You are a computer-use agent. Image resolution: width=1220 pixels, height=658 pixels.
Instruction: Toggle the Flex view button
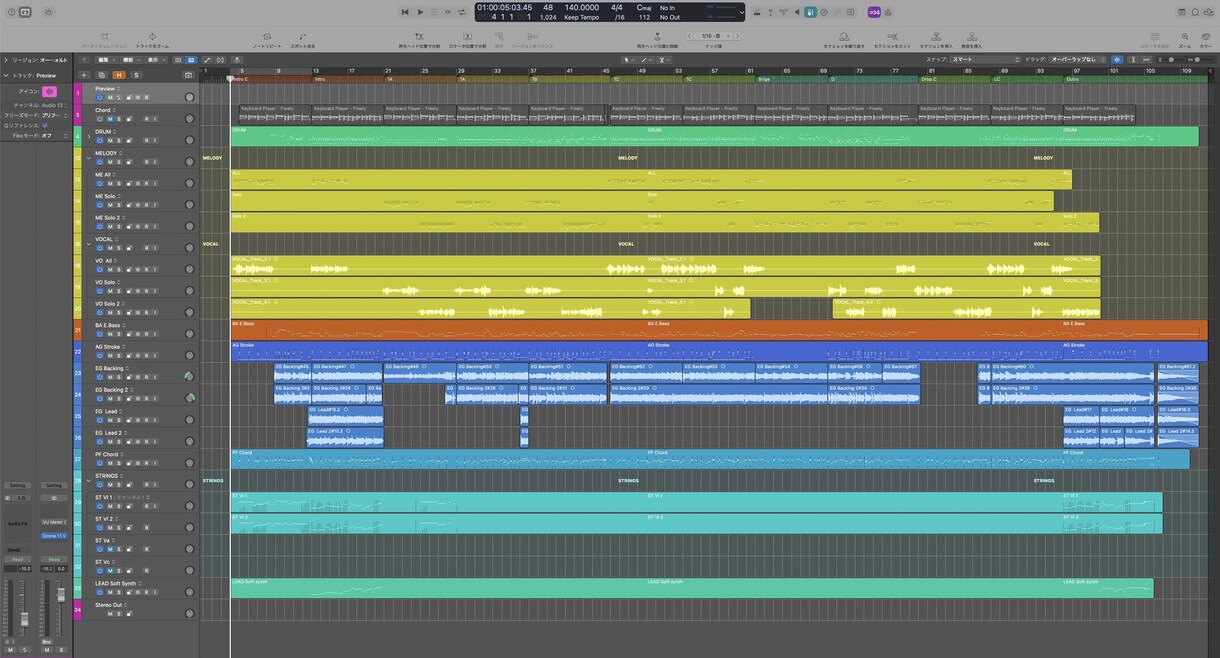tap(220, 60)
